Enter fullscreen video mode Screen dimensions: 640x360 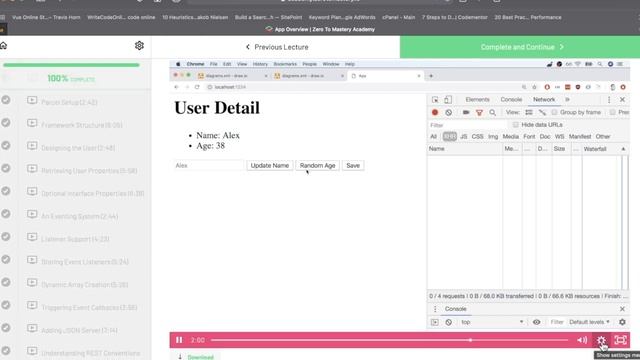pyautogui.click(x=620, y=340)
